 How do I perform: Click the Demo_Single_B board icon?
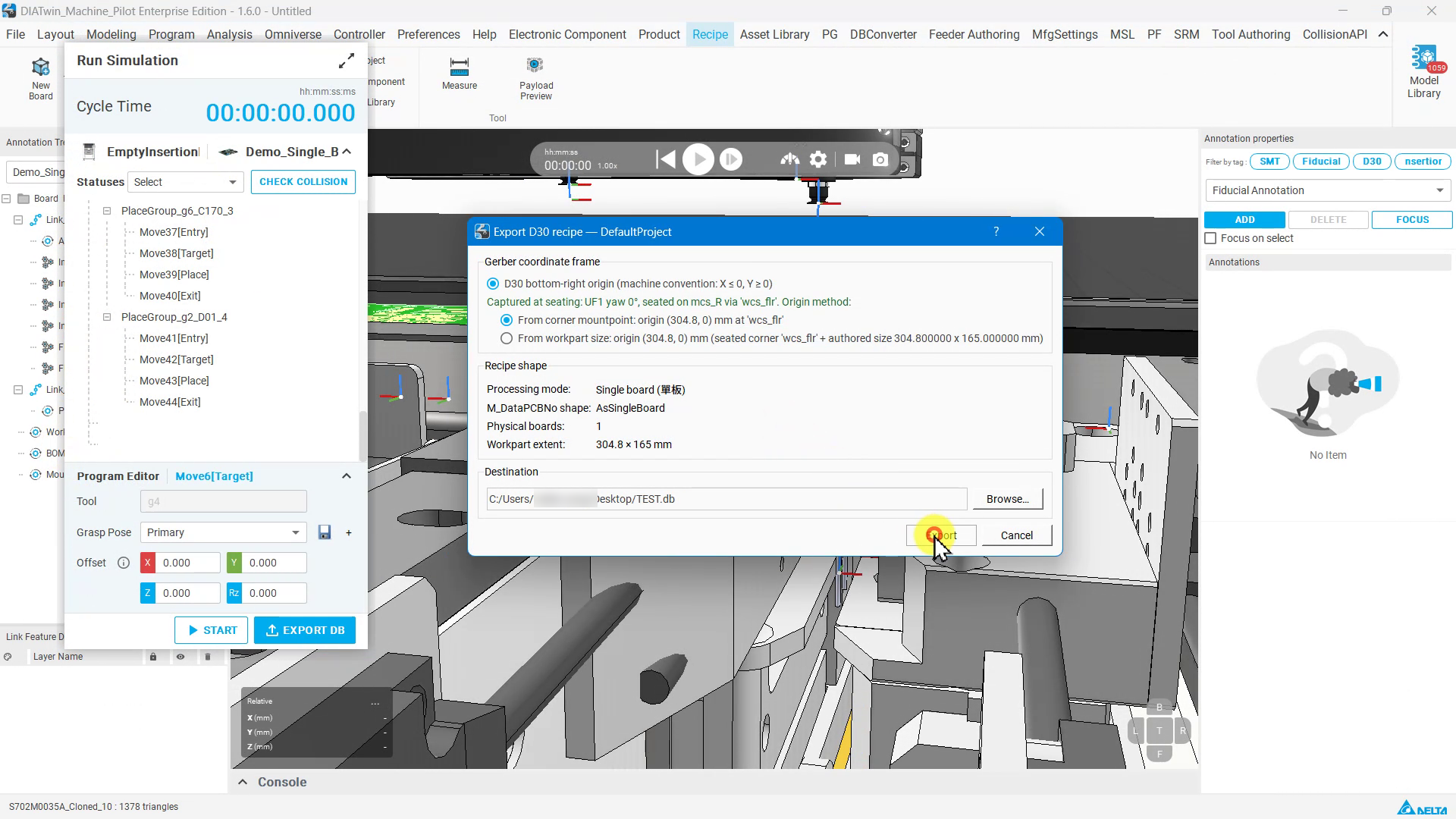pos(227,152)
